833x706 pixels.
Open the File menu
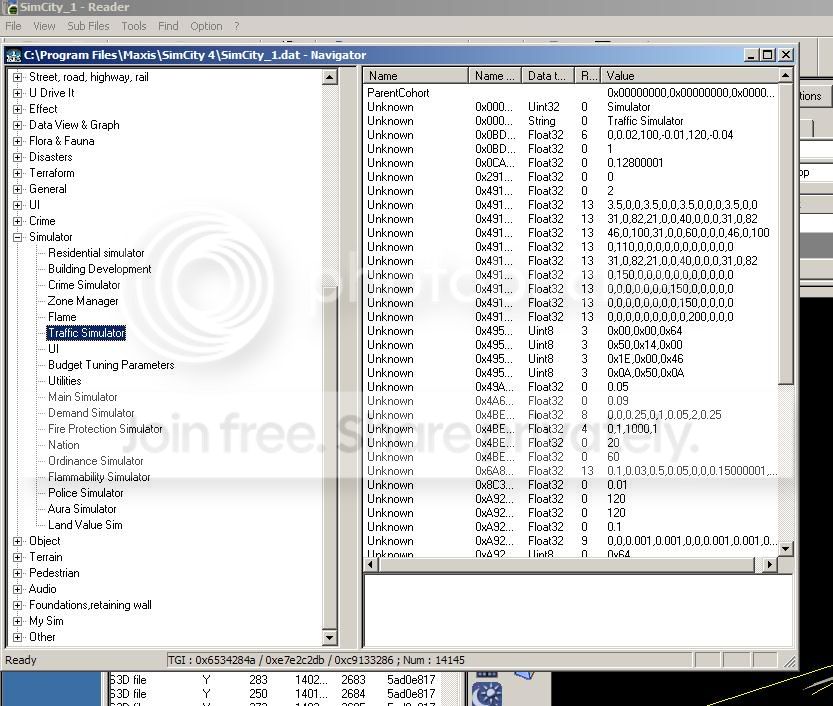click(13, 26)
